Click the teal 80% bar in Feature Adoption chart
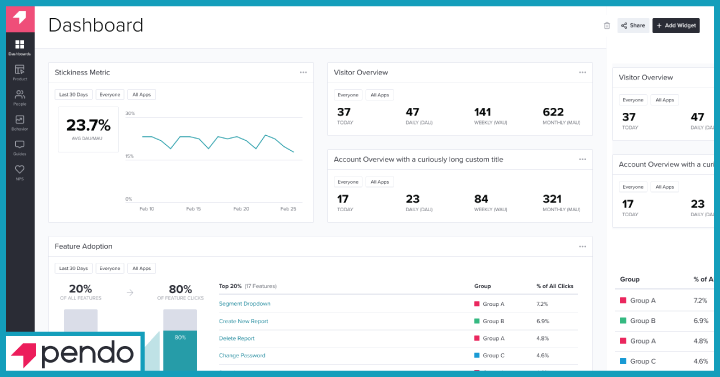720x377 pixels. pos(180,350)
